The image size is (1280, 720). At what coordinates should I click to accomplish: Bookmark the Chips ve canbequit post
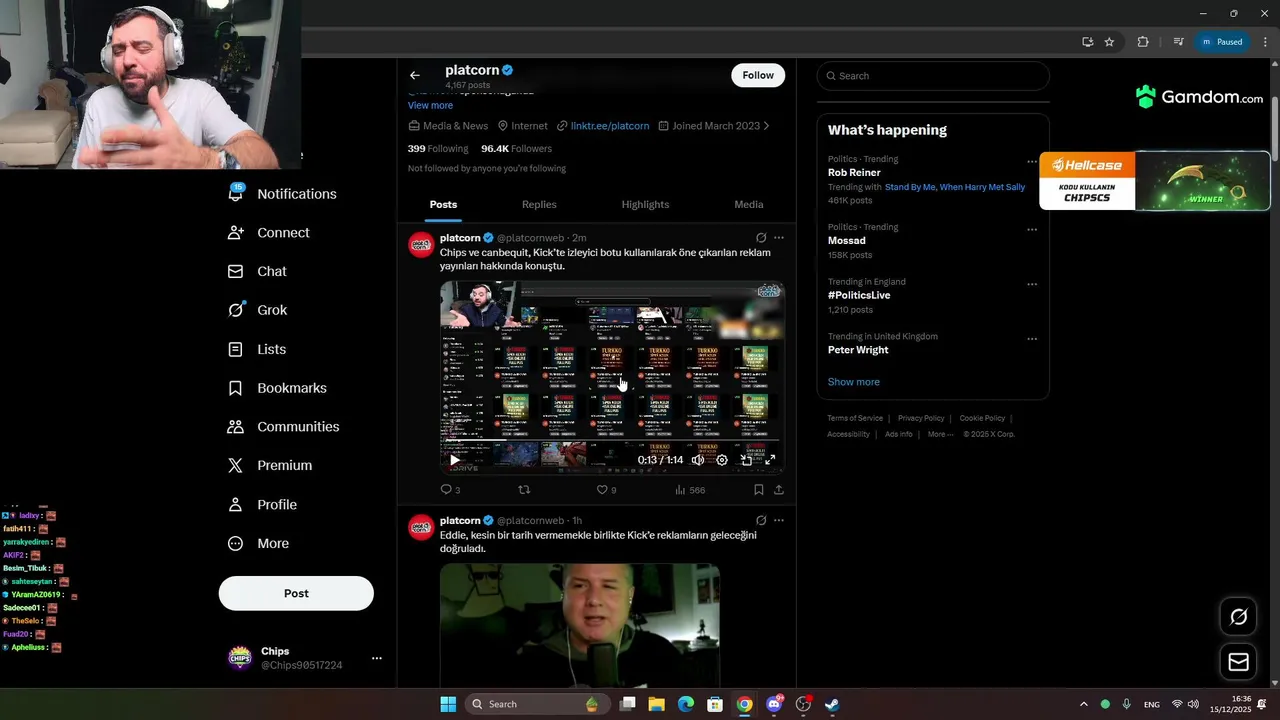[758, 489]
